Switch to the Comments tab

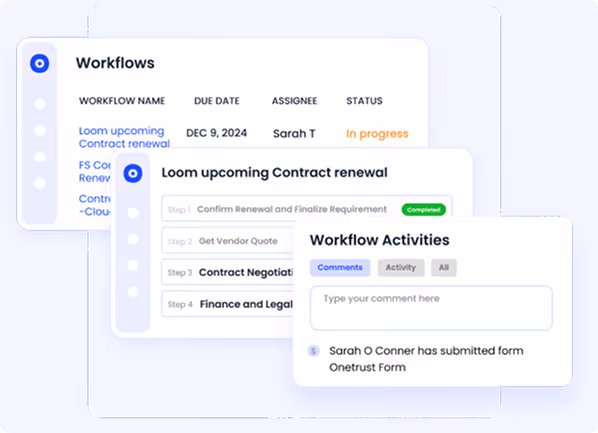(340, 267)
